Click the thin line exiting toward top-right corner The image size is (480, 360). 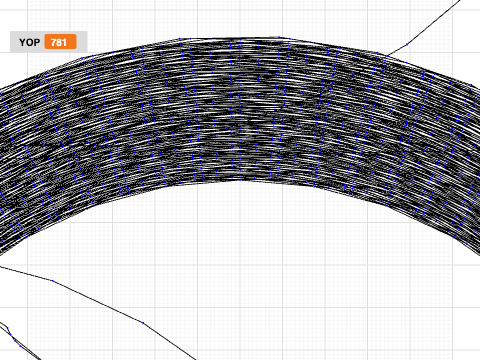pyautogui.click(x=433, y=22)
